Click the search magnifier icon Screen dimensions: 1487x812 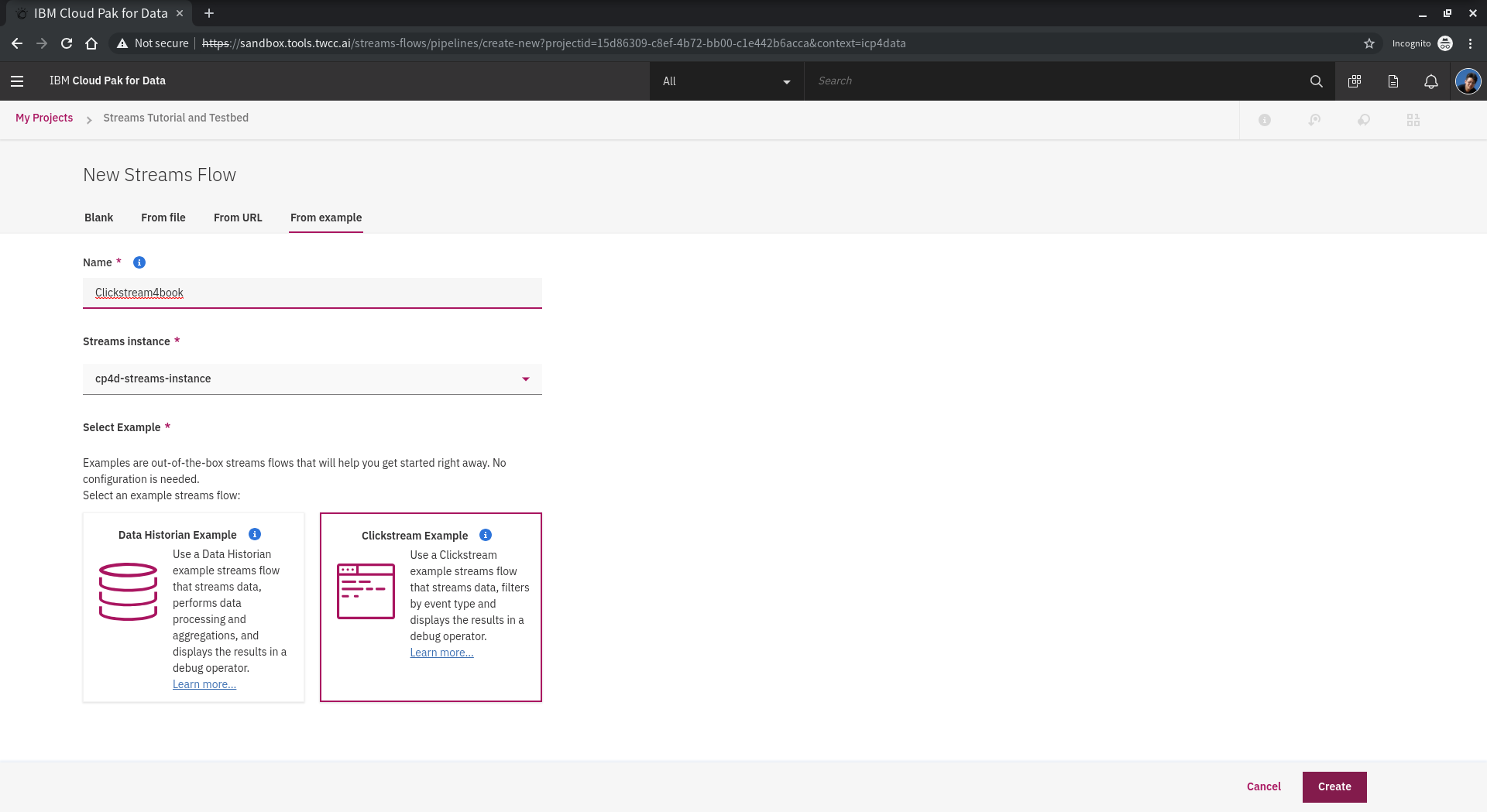pyautogui.click(x=1316, y=81)
